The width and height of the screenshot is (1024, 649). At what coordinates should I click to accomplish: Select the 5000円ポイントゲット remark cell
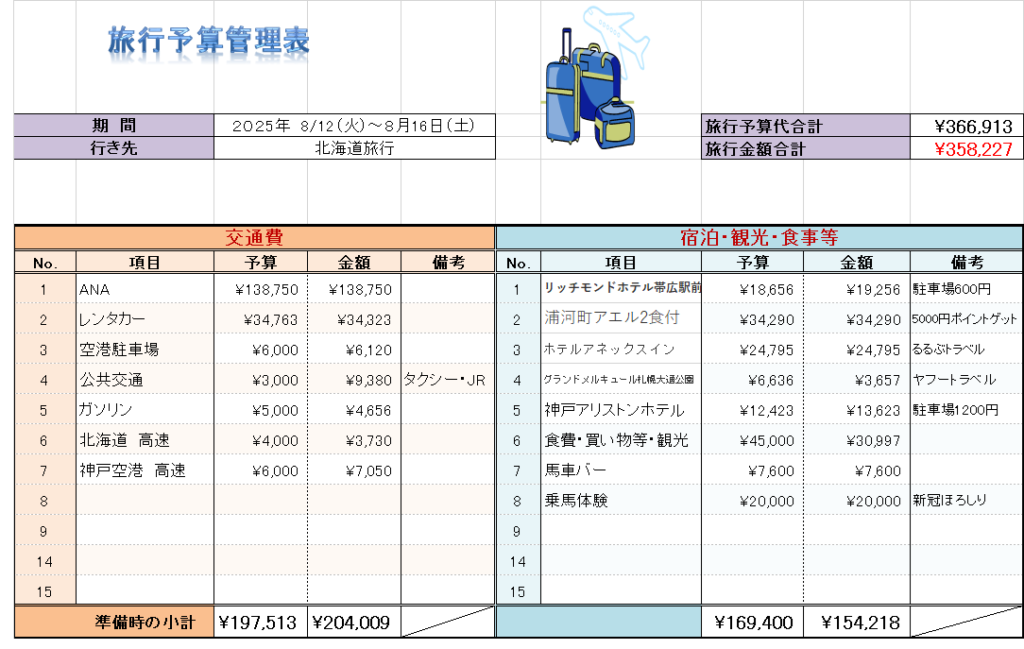966,320
